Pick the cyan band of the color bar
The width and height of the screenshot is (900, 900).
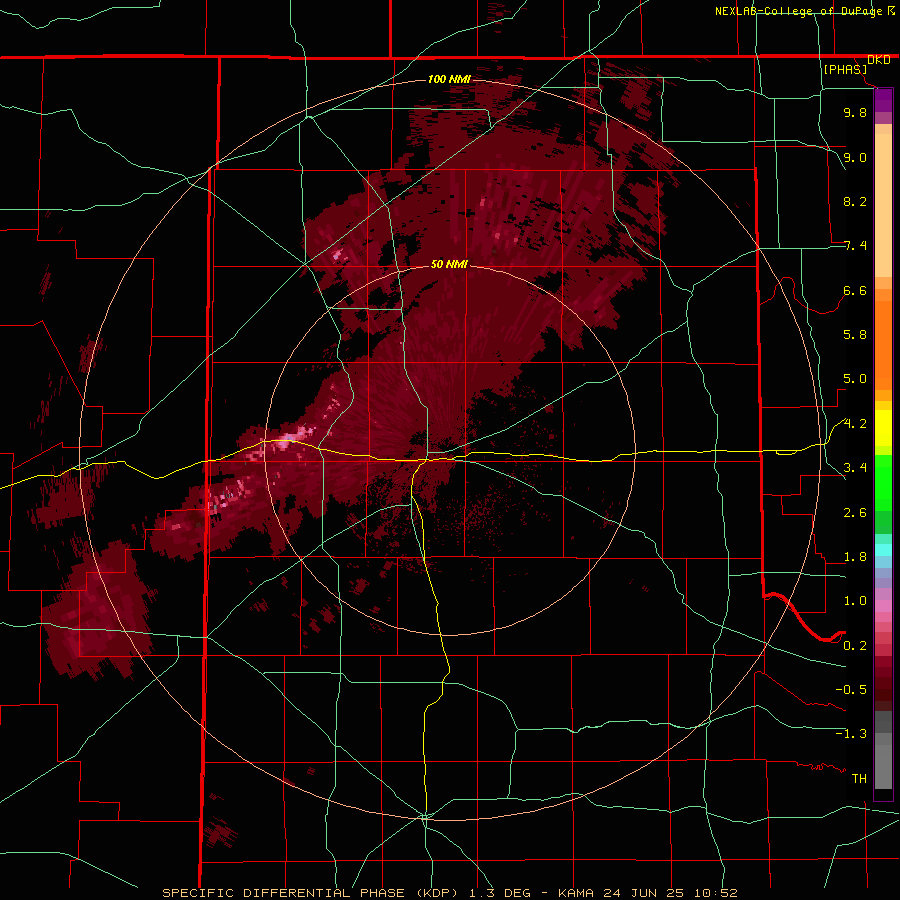point(883,550)
